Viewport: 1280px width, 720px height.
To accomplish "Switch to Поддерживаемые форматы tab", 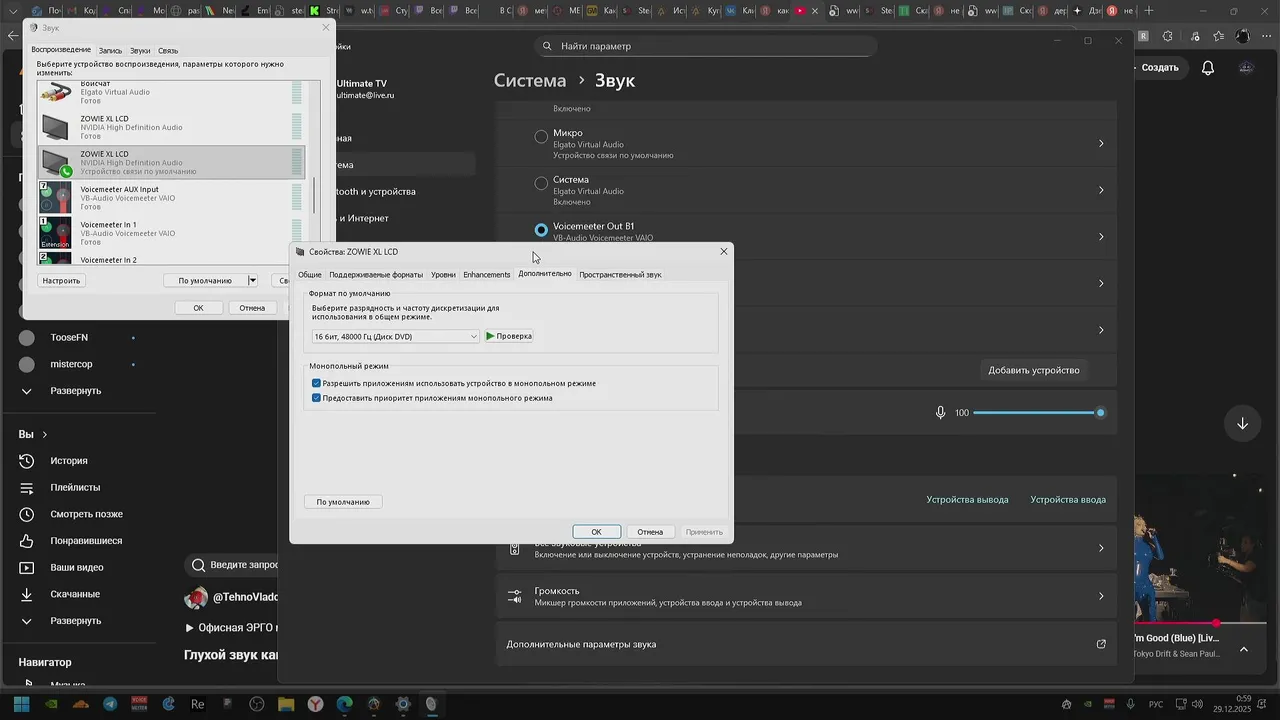I will tap(376, 274).
